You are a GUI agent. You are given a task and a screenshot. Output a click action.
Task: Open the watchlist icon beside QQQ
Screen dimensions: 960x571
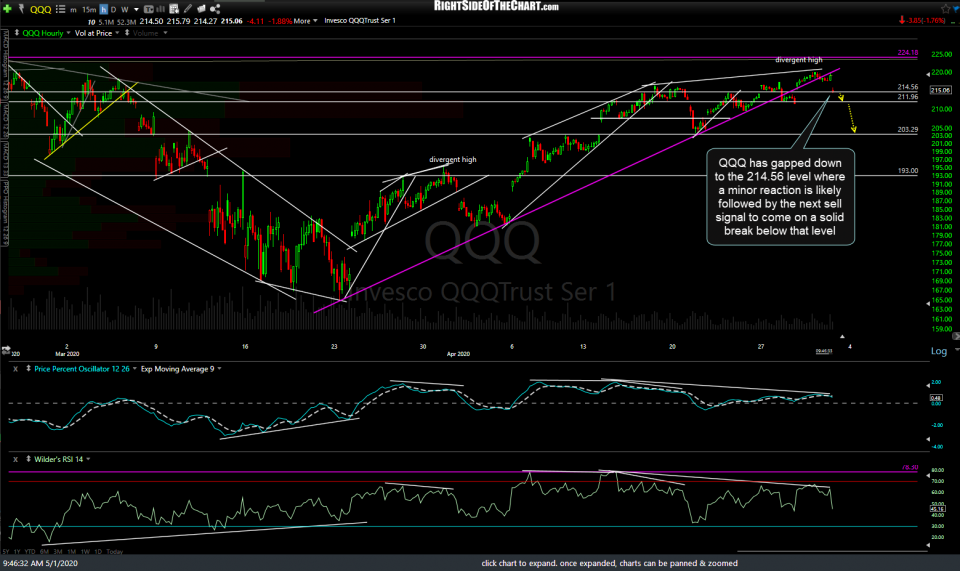tap(60, 9)
